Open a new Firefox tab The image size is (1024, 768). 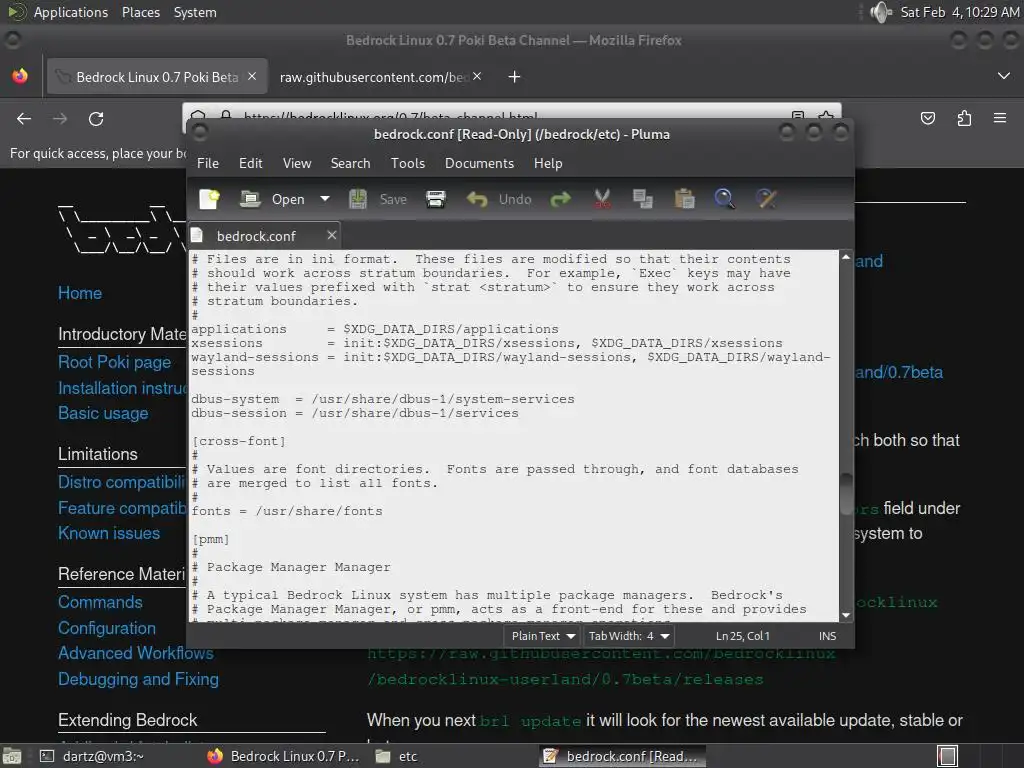[x=515, y=77]
